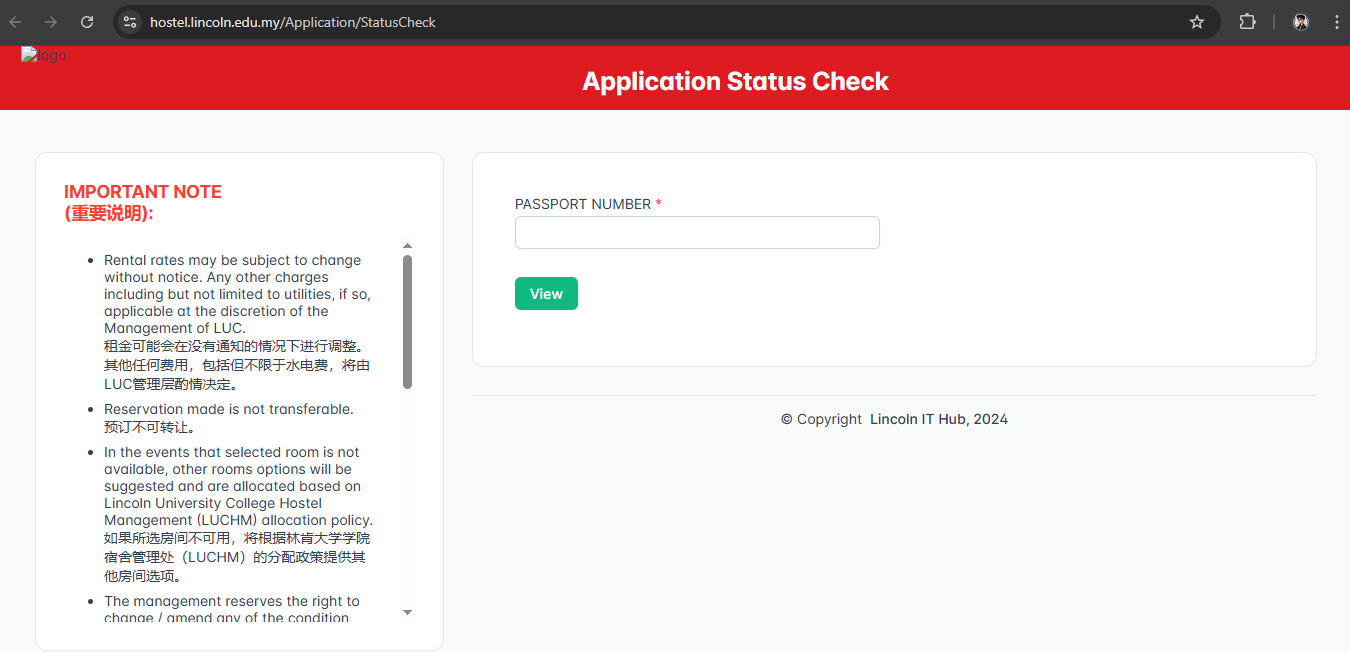
Task: Click the note list scroll down arrow
Action: pyautogui.click(x=407, y=612)
